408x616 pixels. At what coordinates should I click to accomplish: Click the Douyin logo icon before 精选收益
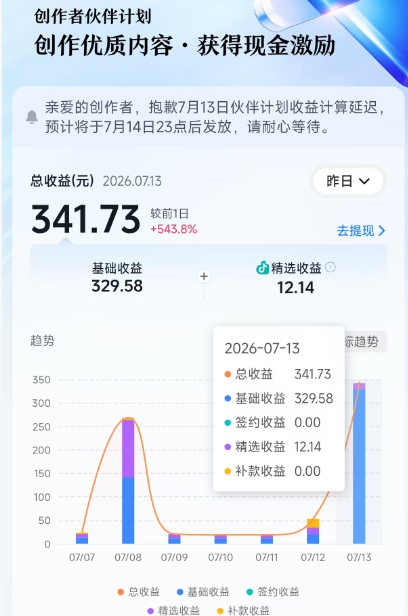click(262, 268)
